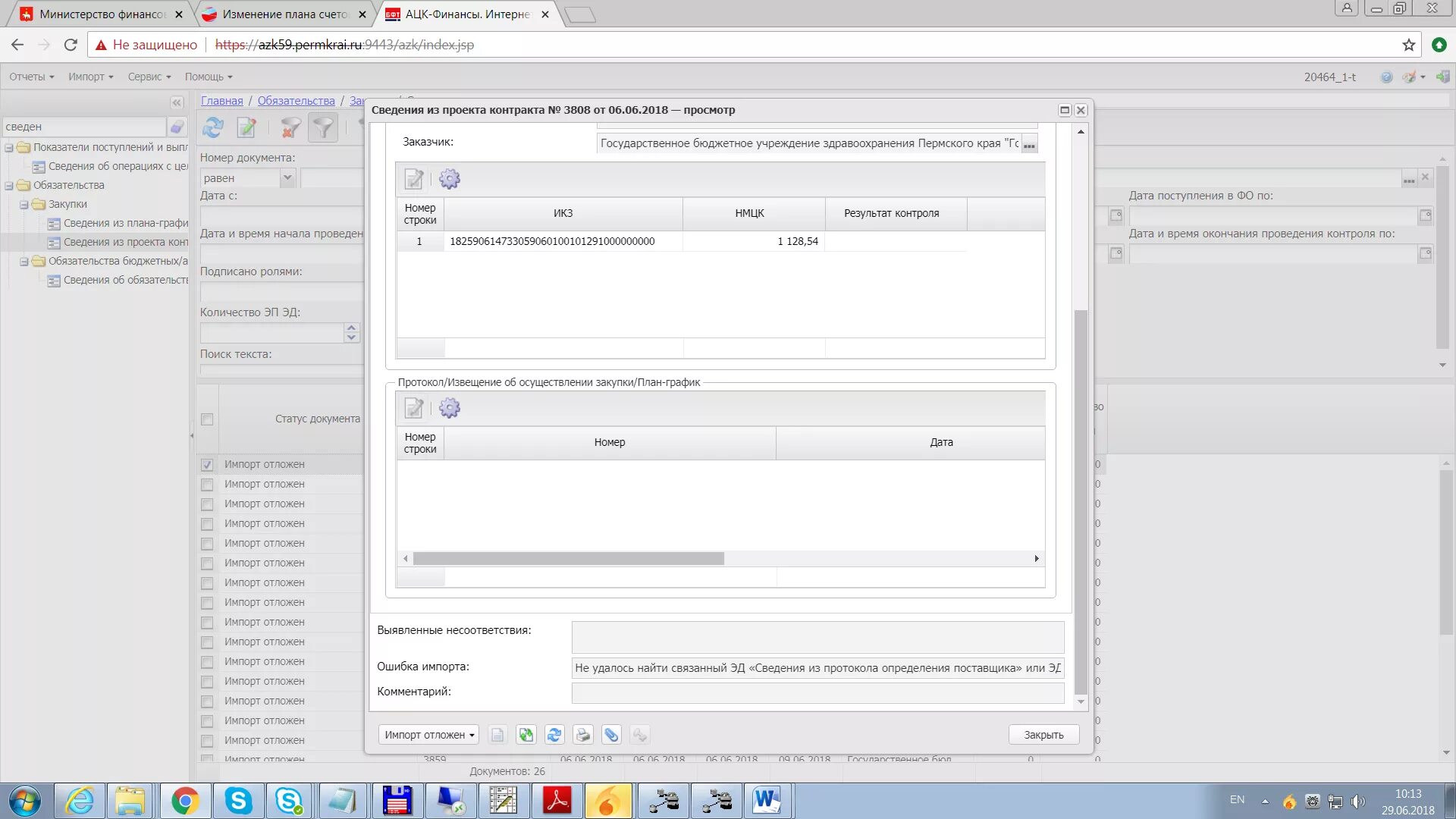
Task: Click the Главная breadcrumb link
Action: coord(221,101)
